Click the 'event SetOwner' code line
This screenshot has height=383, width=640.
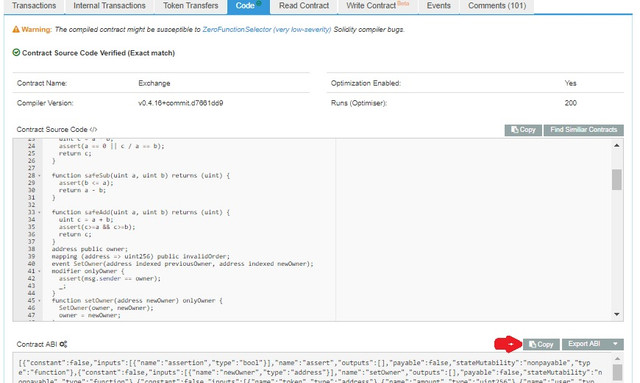[182, 264]
